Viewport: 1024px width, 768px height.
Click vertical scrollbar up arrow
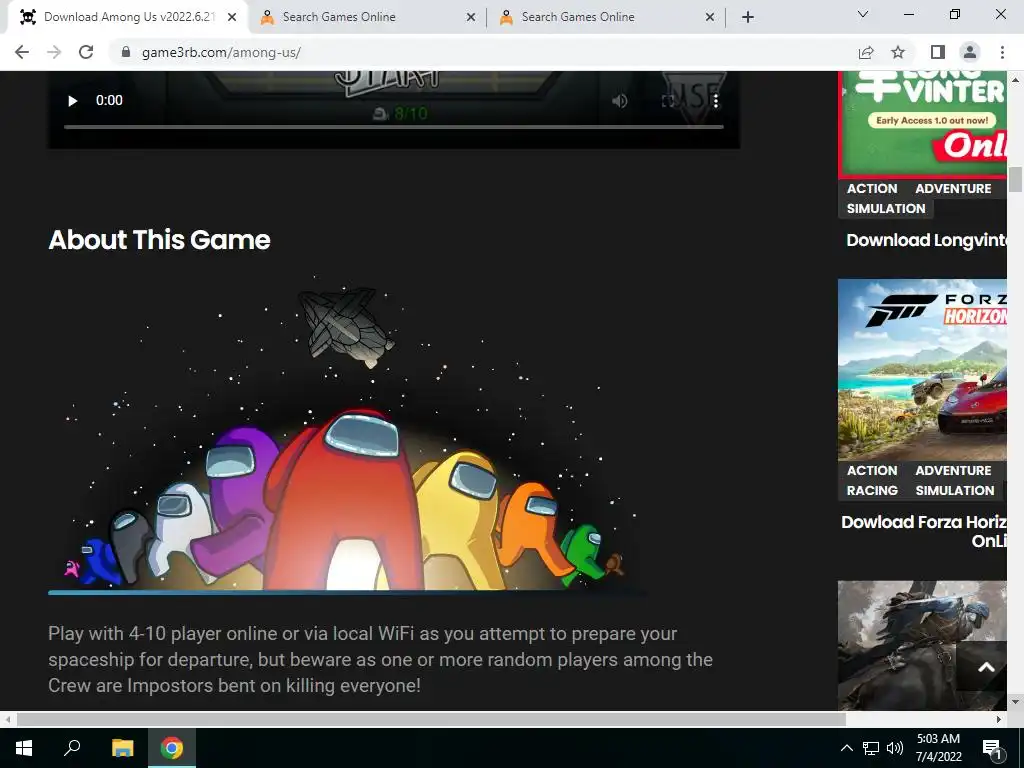point(1015,79)
